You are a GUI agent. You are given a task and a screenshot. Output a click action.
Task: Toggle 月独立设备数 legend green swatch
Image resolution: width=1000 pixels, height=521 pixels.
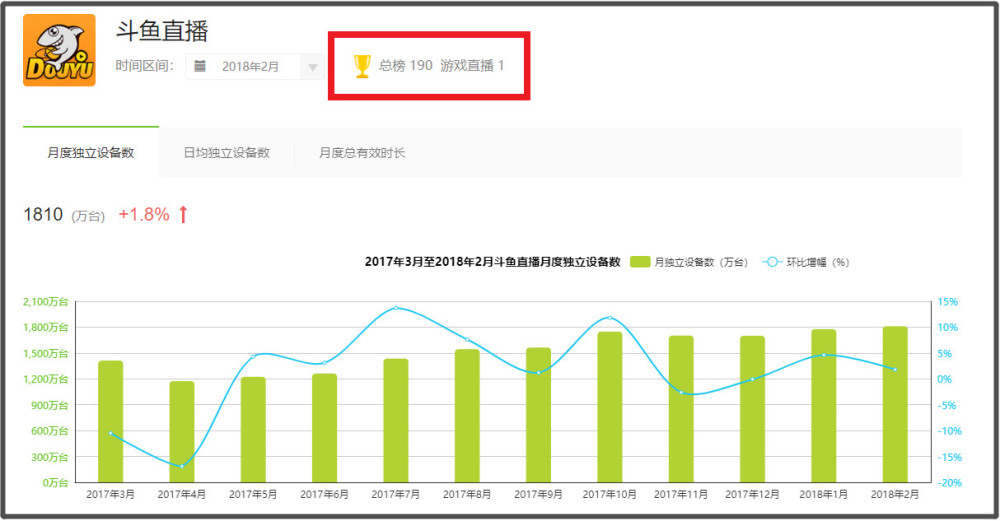[640, 262]
